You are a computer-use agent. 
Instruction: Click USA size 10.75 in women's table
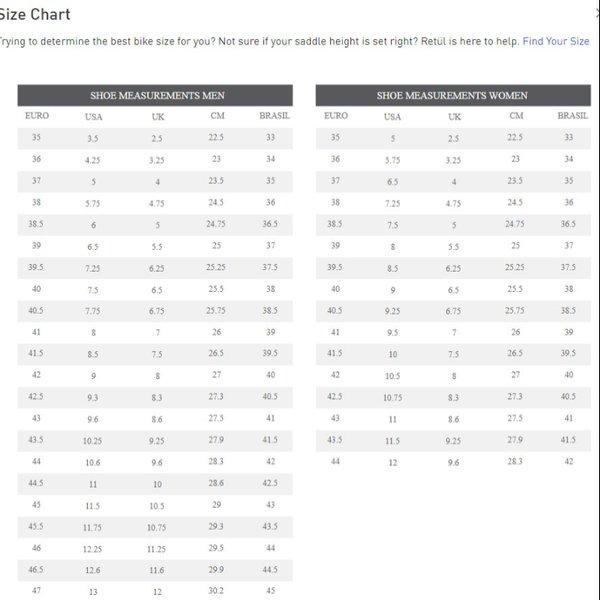(392, 397)
